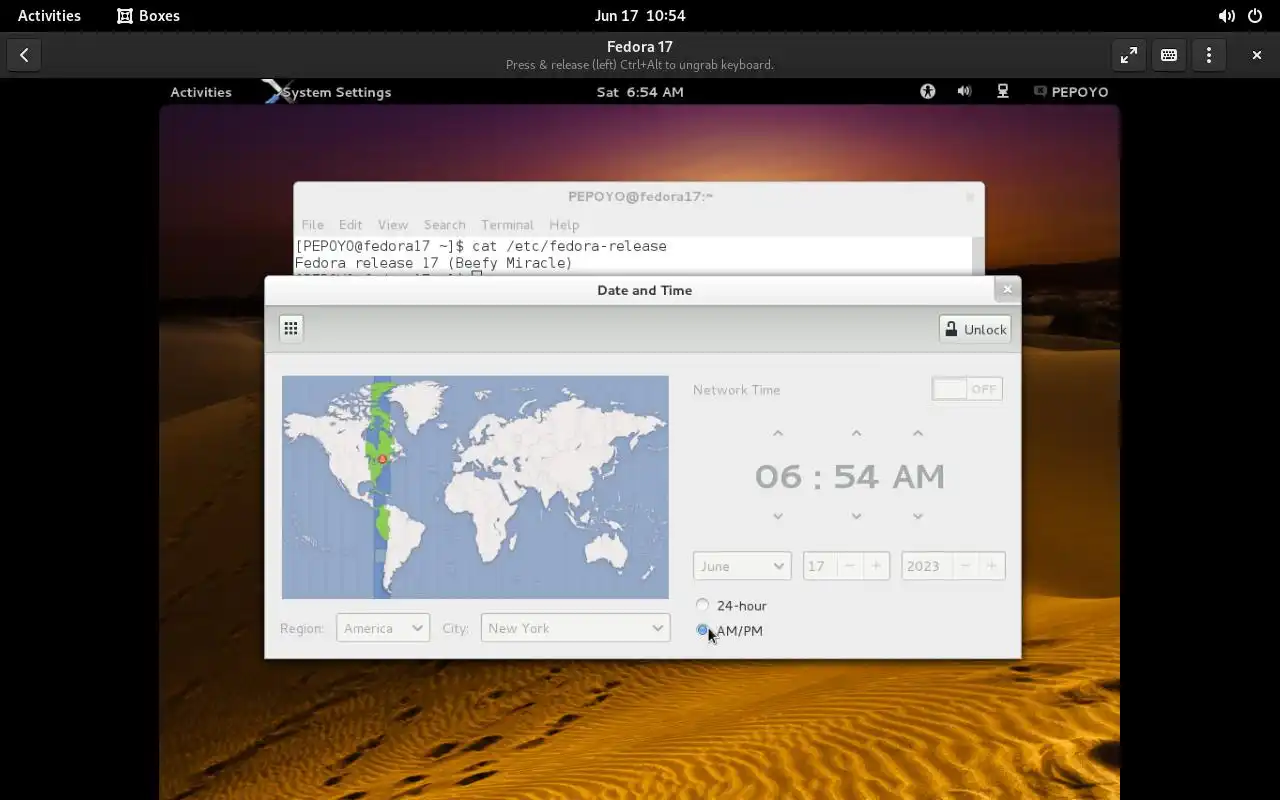Open the terminal Help menu
1280x800 pixels.
pos(564,225)
